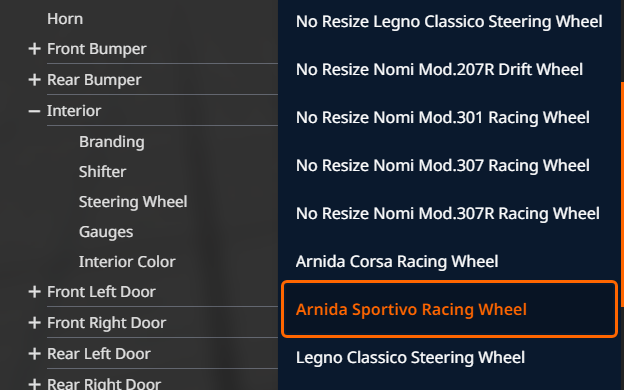Expand the Rear Bumper plus icon
The image size is (624, 390).
coord(35,80)
